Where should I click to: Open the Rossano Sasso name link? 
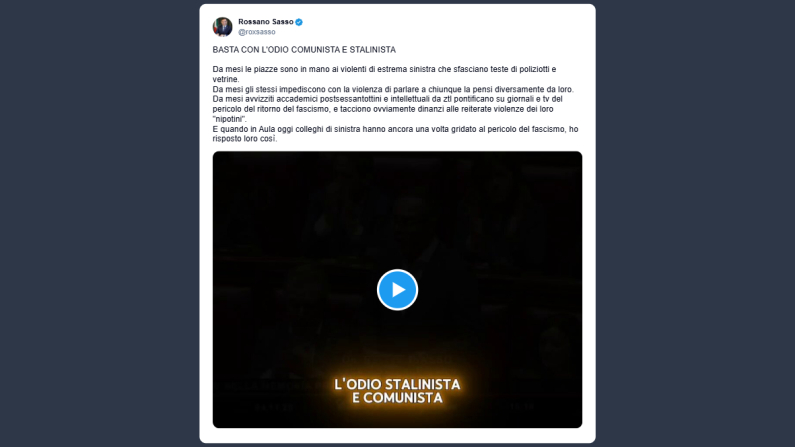click(x=266, y=22)
